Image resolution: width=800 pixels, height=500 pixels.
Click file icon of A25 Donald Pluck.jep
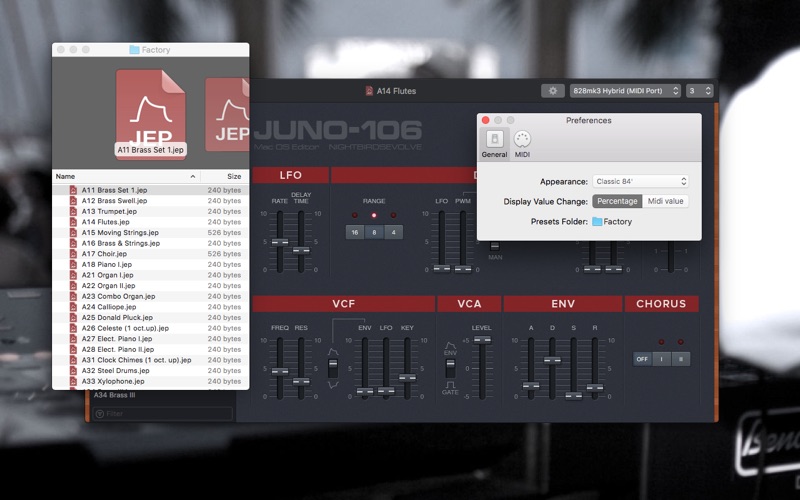[x=73, y=317]
